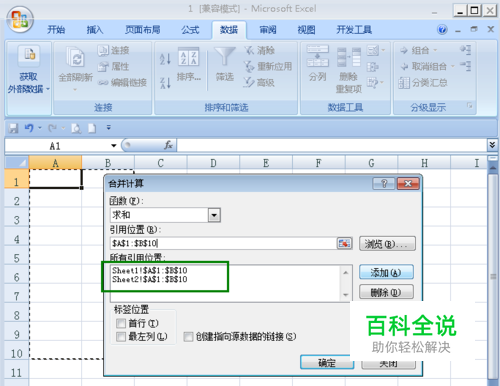Click the Filter (筛选) funnel icon
500x386 pixels.
click(224, 57)
